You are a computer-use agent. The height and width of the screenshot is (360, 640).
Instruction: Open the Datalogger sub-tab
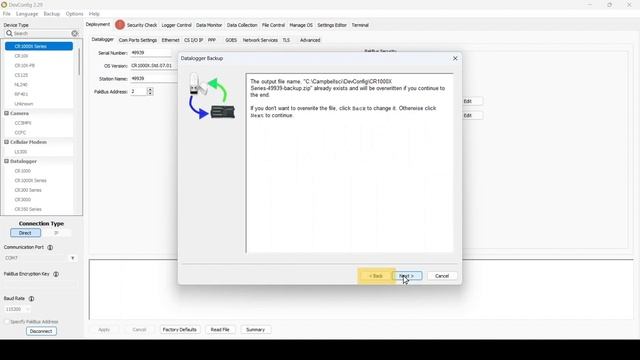pos(102,40)
